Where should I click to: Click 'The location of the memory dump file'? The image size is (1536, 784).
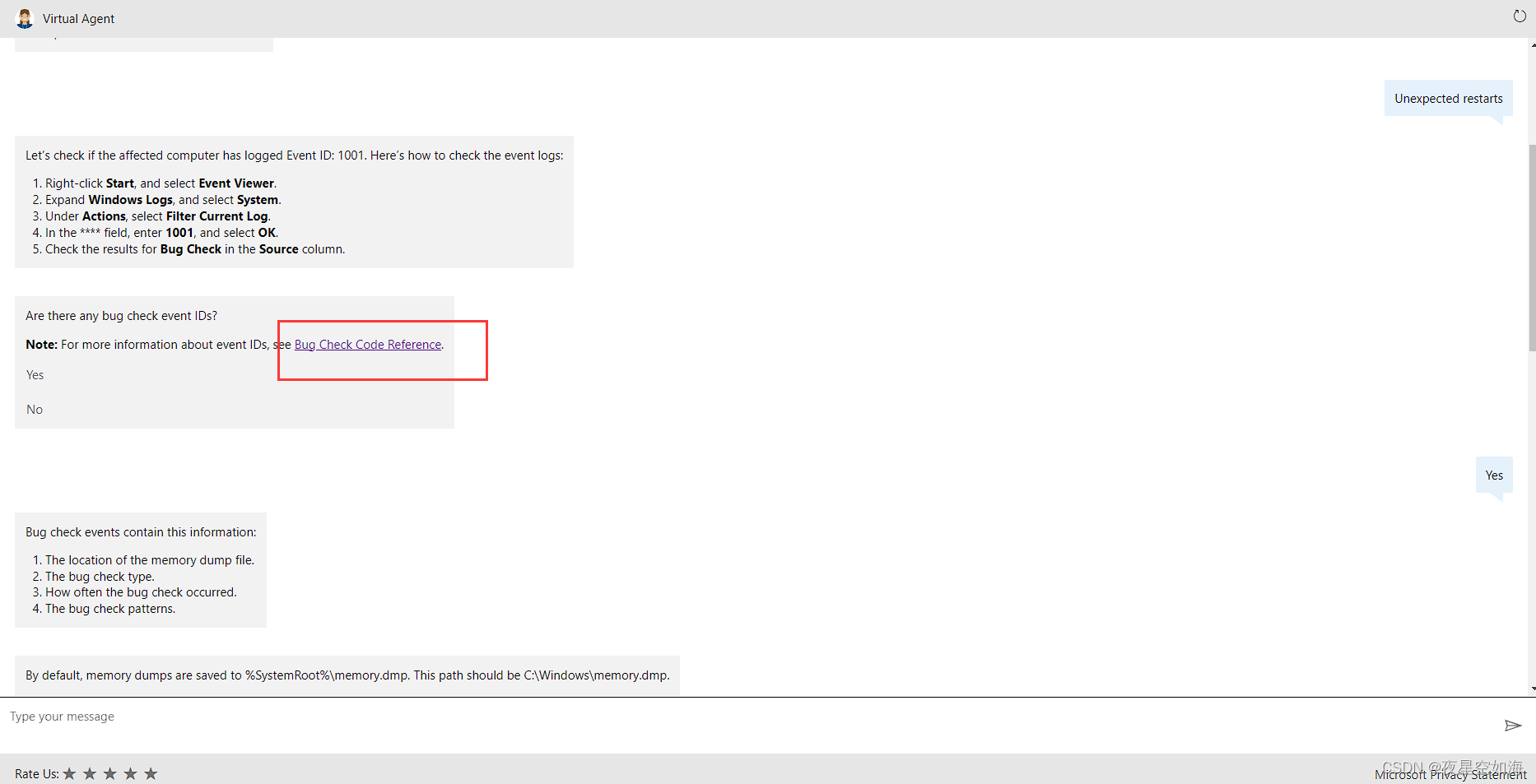[x=150, y=560]
